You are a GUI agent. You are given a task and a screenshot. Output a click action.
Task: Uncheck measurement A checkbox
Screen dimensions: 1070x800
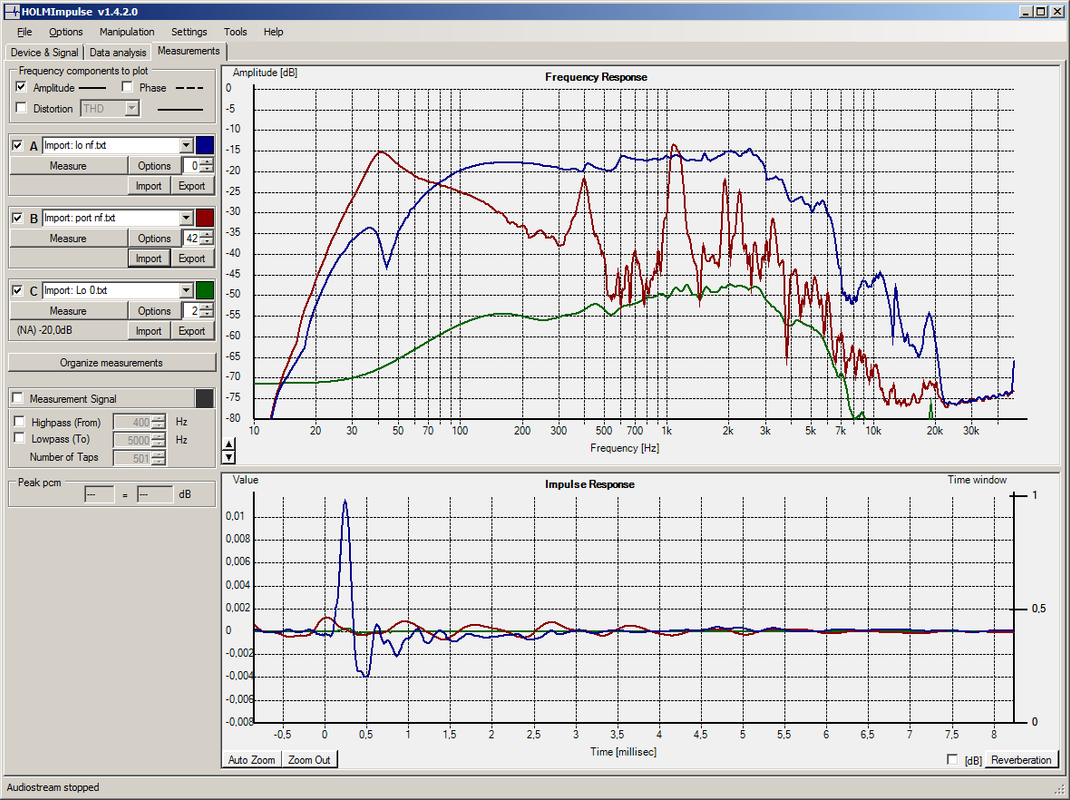18,145
